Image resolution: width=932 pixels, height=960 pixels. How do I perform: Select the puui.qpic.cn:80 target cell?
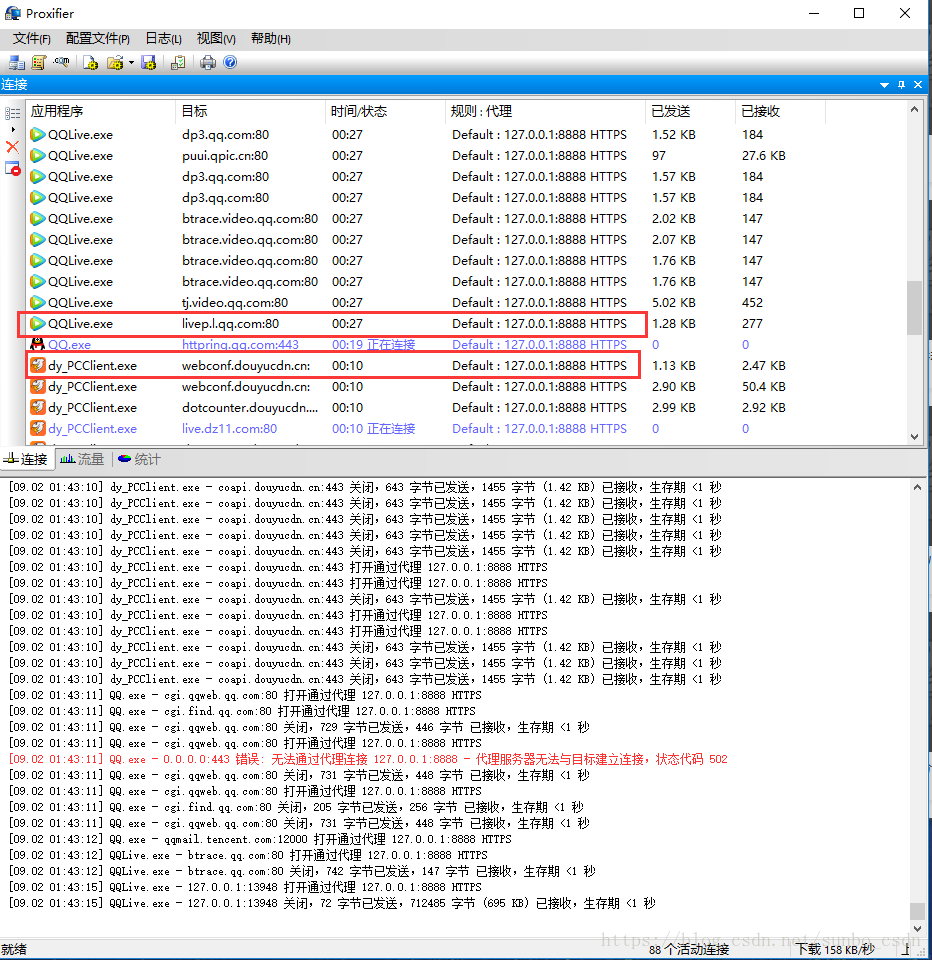coord(225,156)
